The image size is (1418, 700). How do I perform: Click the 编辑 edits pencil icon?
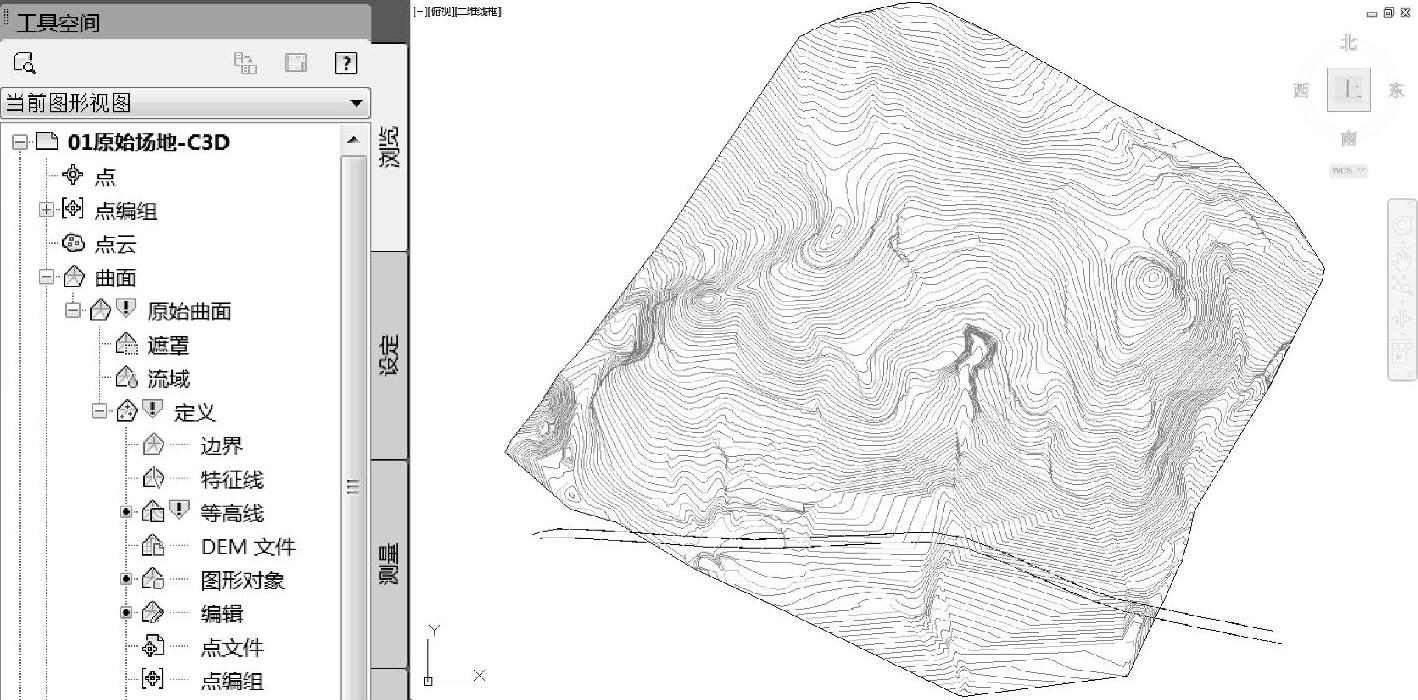152,613
